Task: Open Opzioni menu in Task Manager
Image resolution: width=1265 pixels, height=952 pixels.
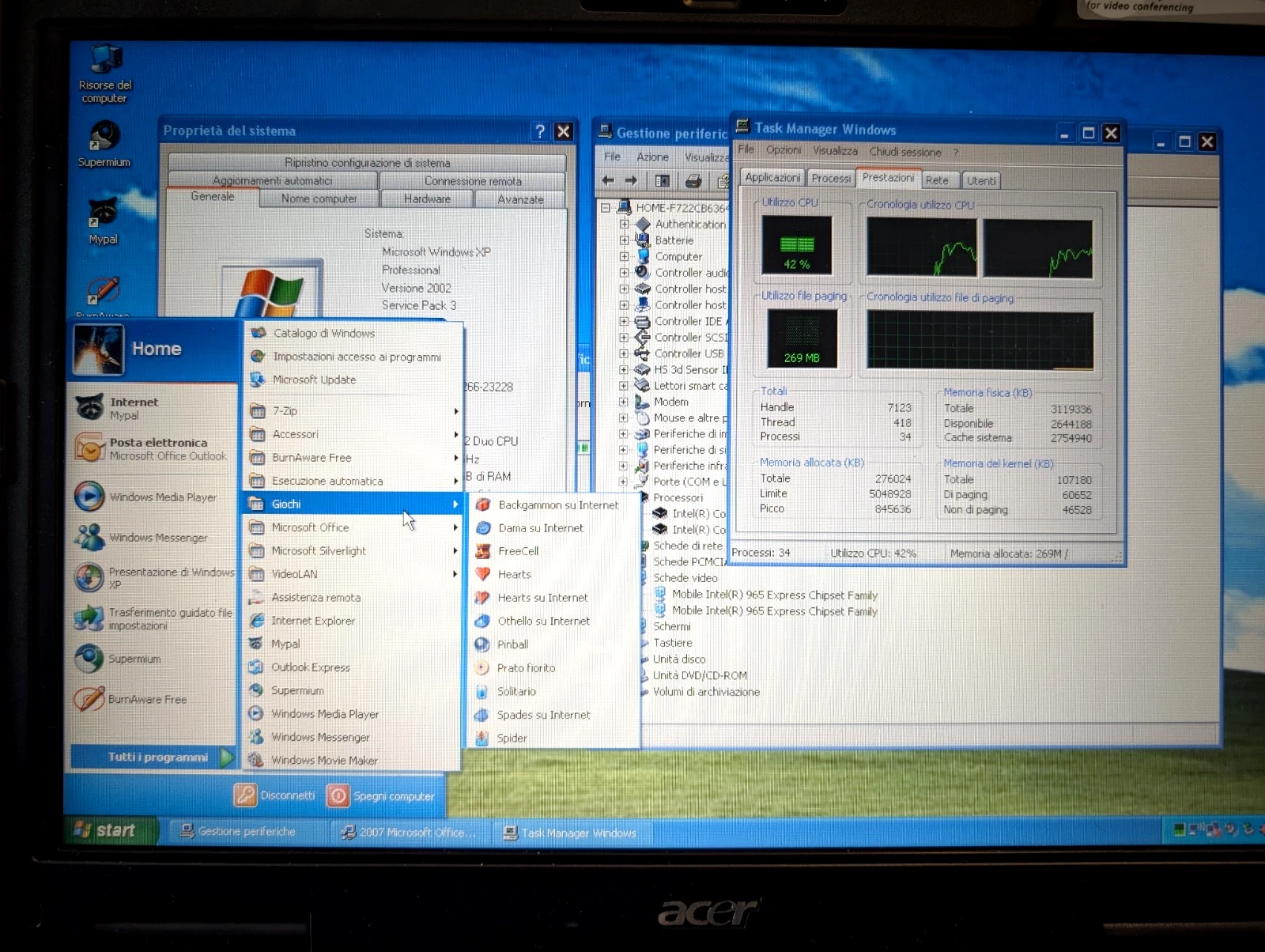Action: (783, 150)
